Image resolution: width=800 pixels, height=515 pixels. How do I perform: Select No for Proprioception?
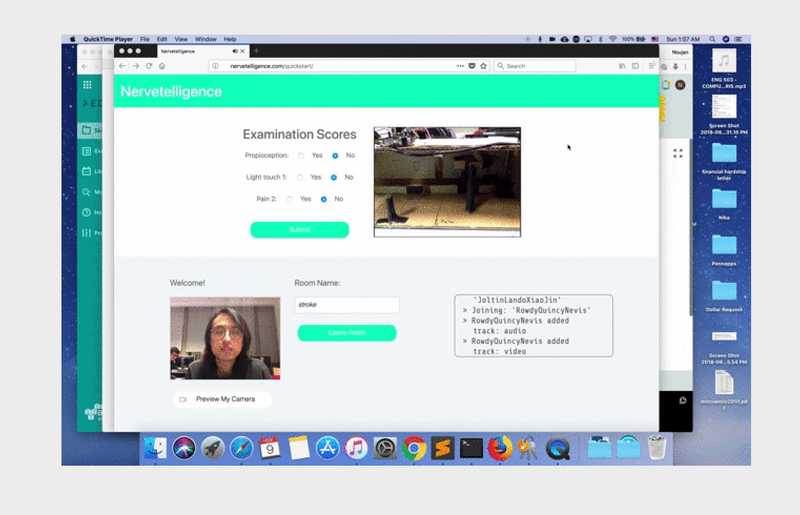tap(335, 156)
